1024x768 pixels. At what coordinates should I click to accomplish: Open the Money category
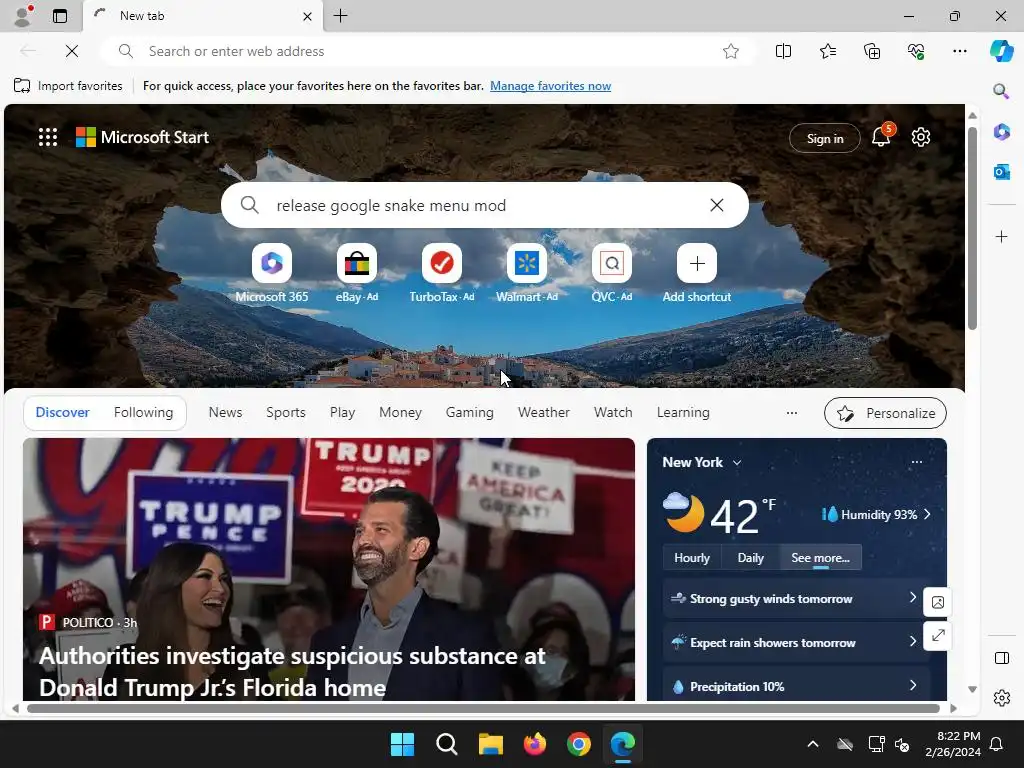[400, 413]
